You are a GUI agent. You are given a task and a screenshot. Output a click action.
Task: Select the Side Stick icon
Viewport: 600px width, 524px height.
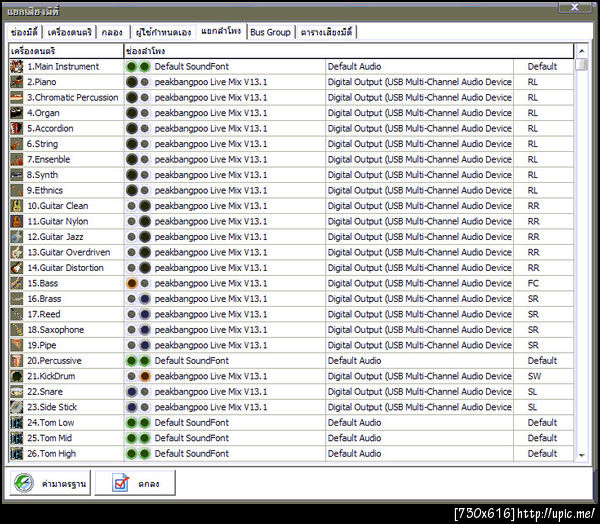click(16, 408)
